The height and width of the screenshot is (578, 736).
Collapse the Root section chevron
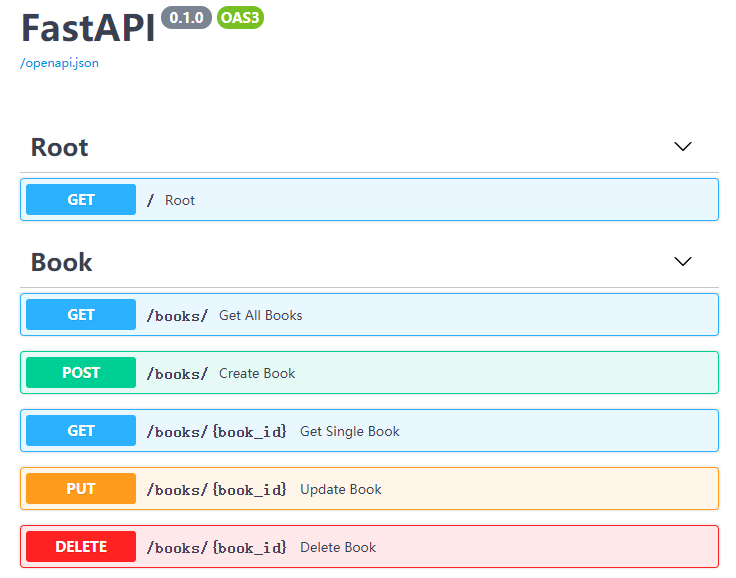(x=683, y=147)
